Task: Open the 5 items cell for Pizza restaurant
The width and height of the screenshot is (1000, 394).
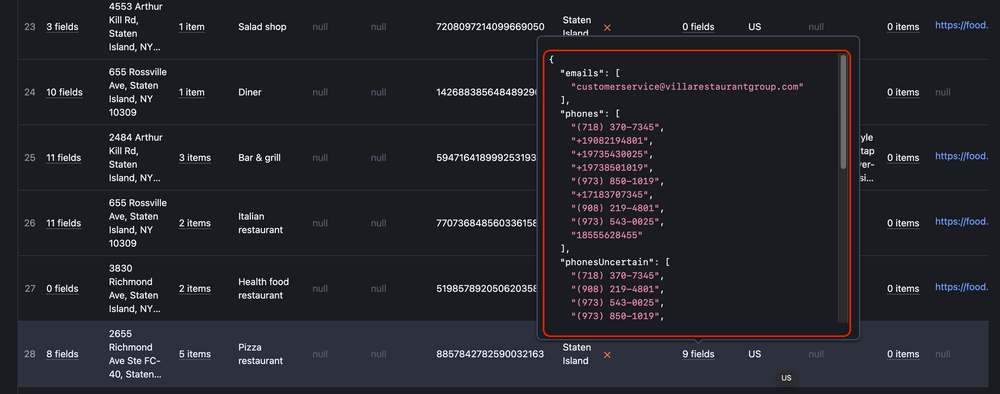Action: (x=195, y=354)
